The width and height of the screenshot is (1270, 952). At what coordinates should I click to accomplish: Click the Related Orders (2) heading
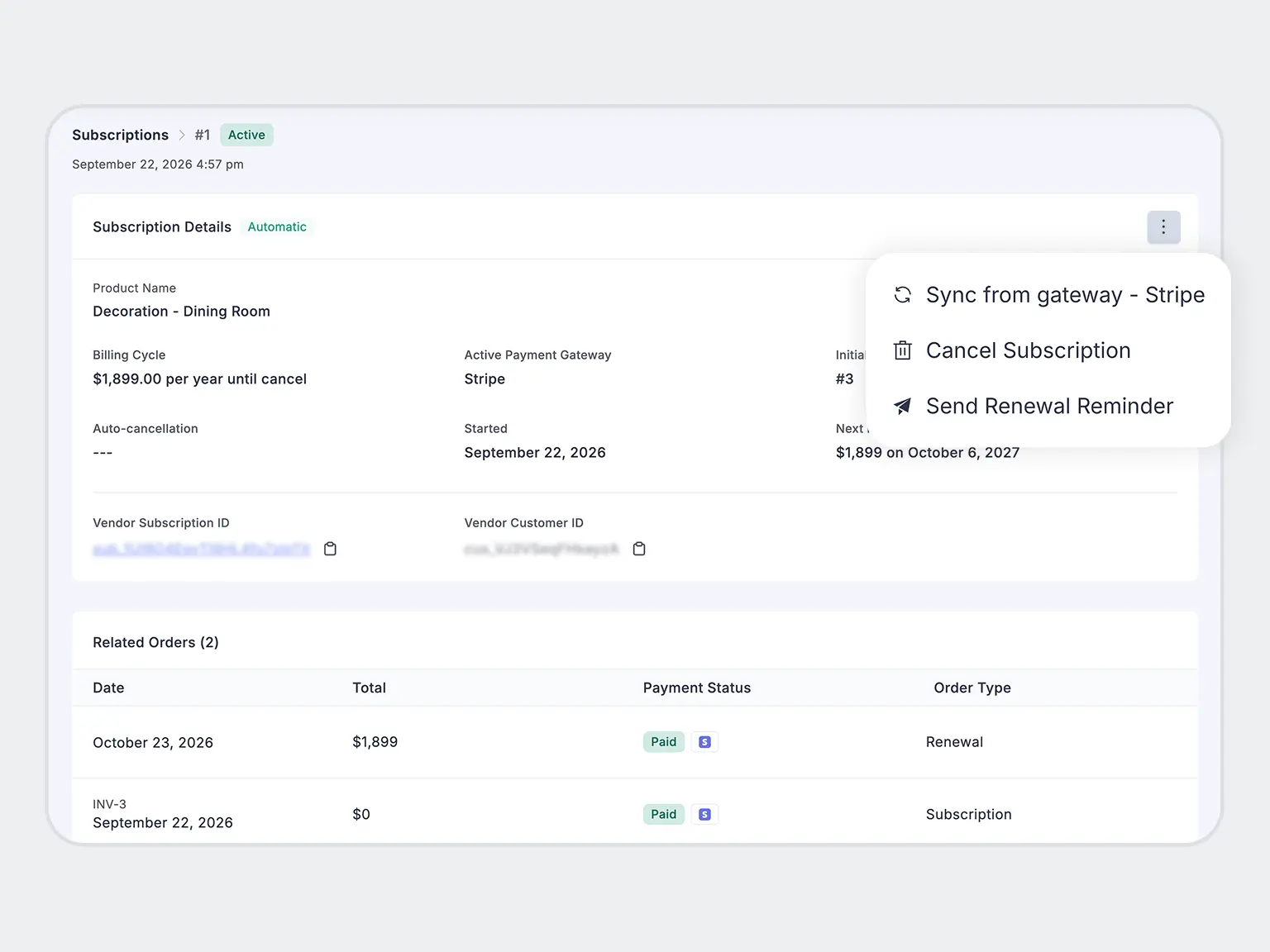click(x=155, y=642)
